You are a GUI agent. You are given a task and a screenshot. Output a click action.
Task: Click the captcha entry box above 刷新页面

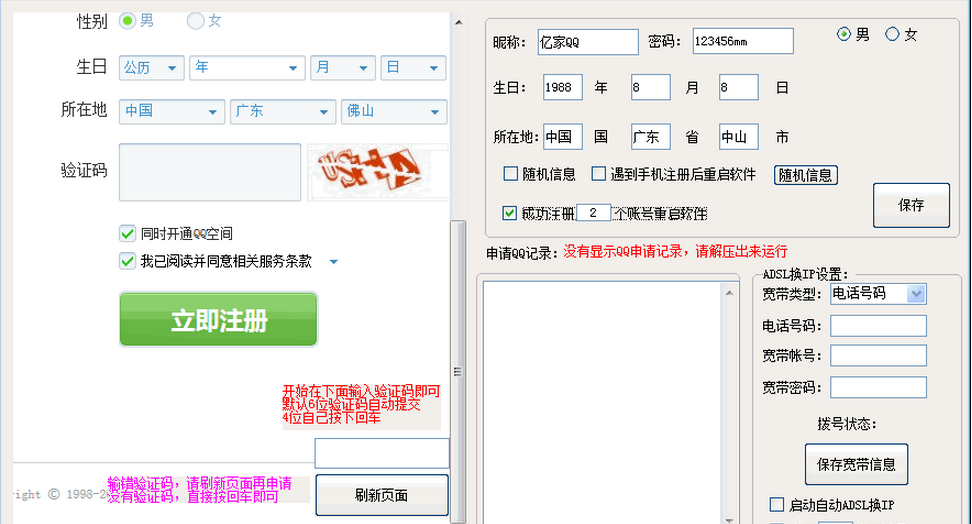tap(382, 453)
